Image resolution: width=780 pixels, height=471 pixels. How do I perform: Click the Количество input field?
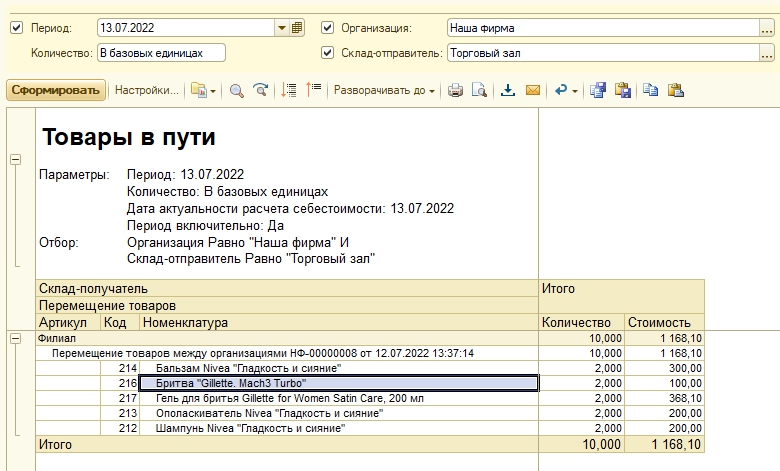[160, 53]
